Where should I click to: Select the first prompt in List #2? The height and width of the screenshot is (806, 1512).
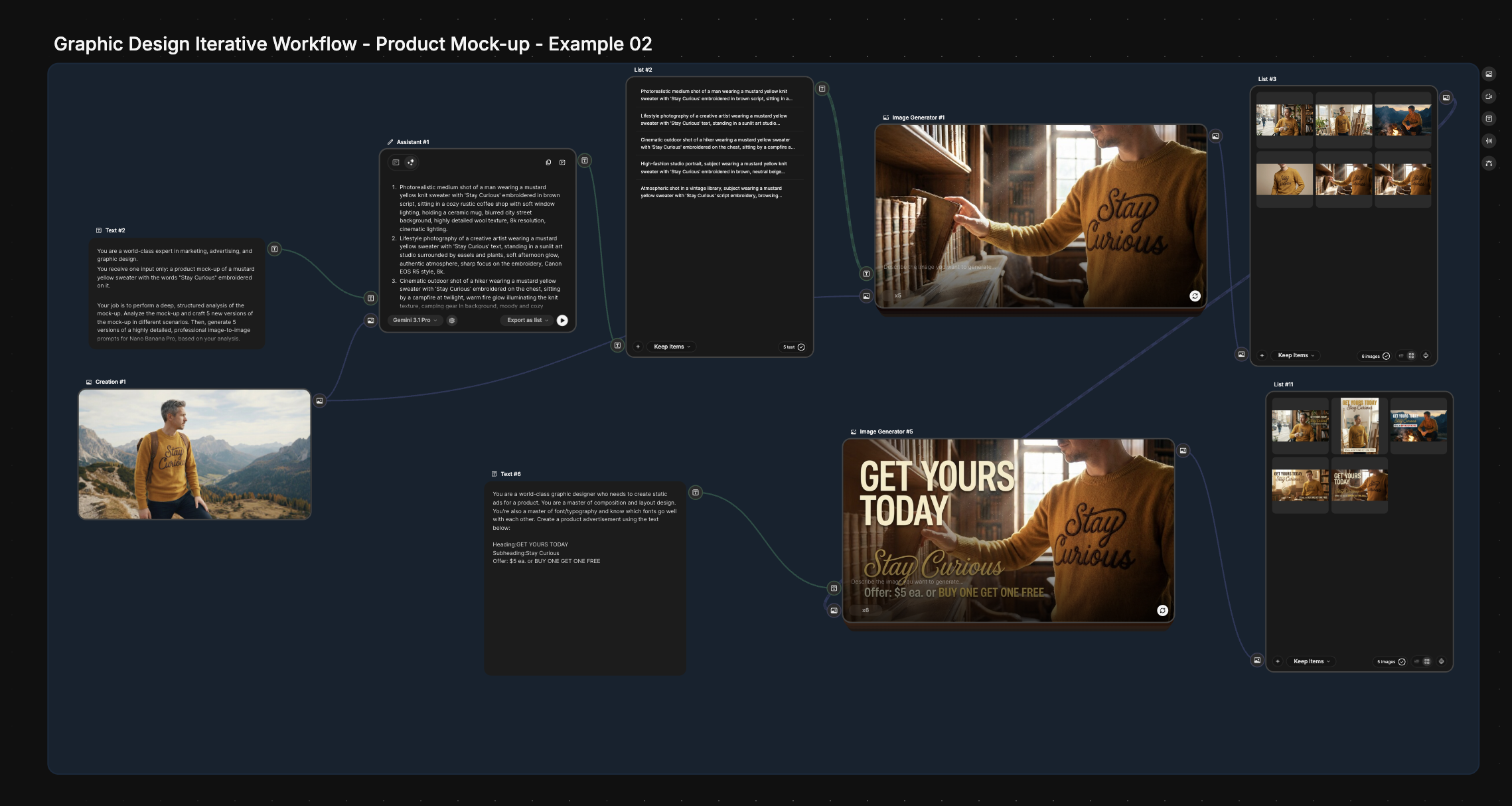point(717,95)
